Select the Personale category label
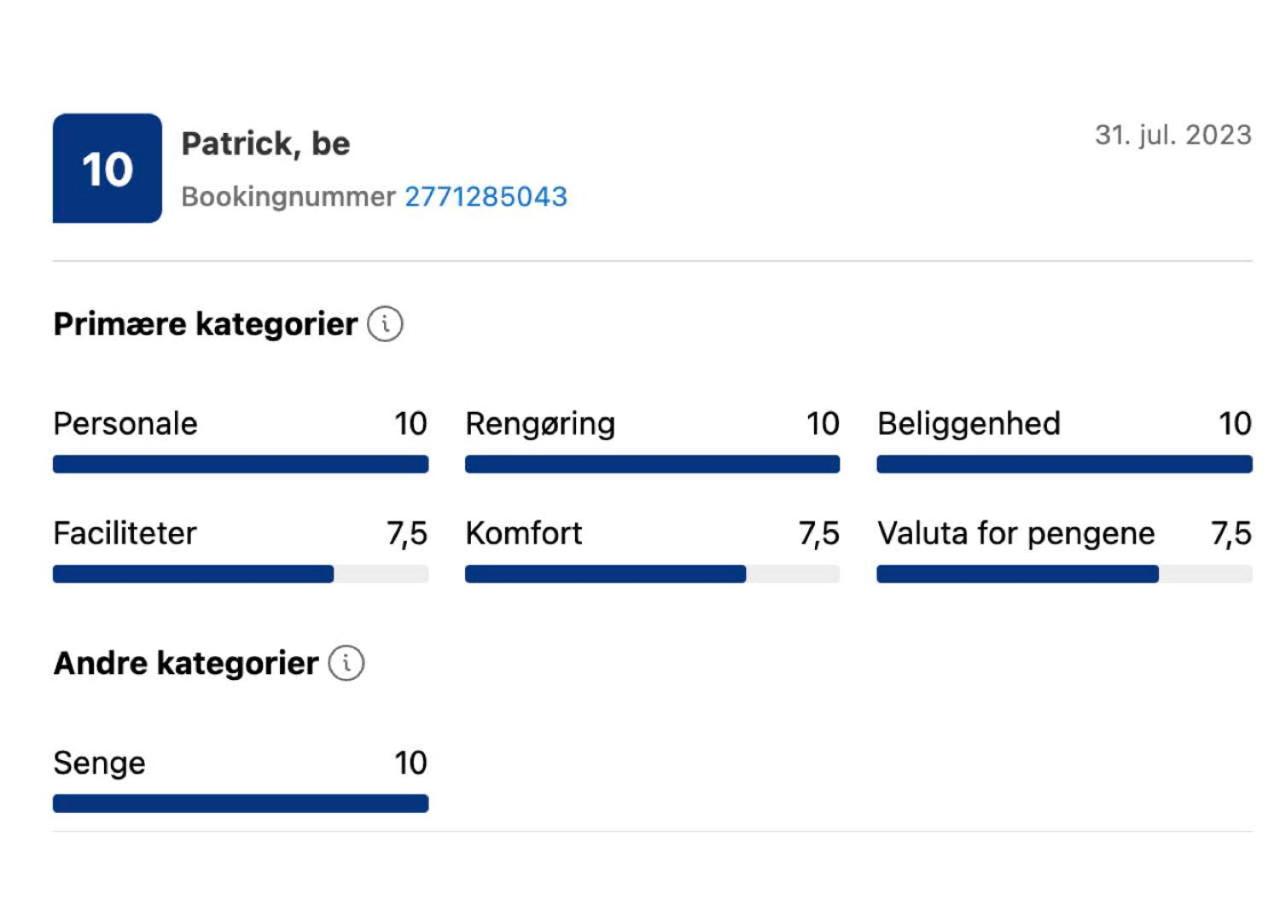This screenshot has height=900, width=1280. click(125, 424)
